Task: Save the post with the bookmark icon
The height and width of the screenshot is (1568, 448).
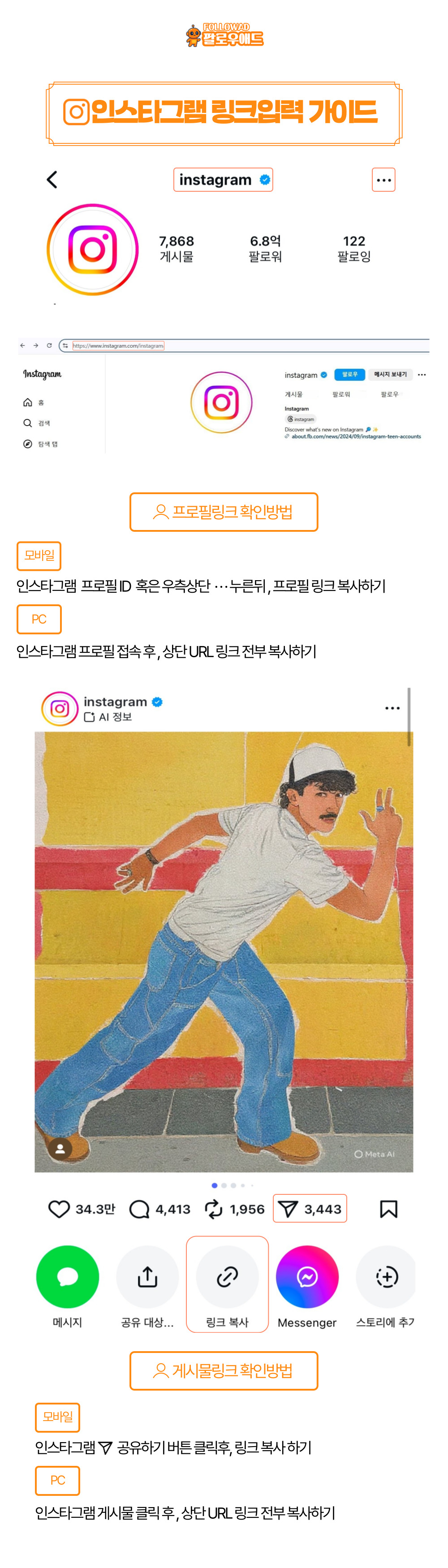Action: [388, 1209]
